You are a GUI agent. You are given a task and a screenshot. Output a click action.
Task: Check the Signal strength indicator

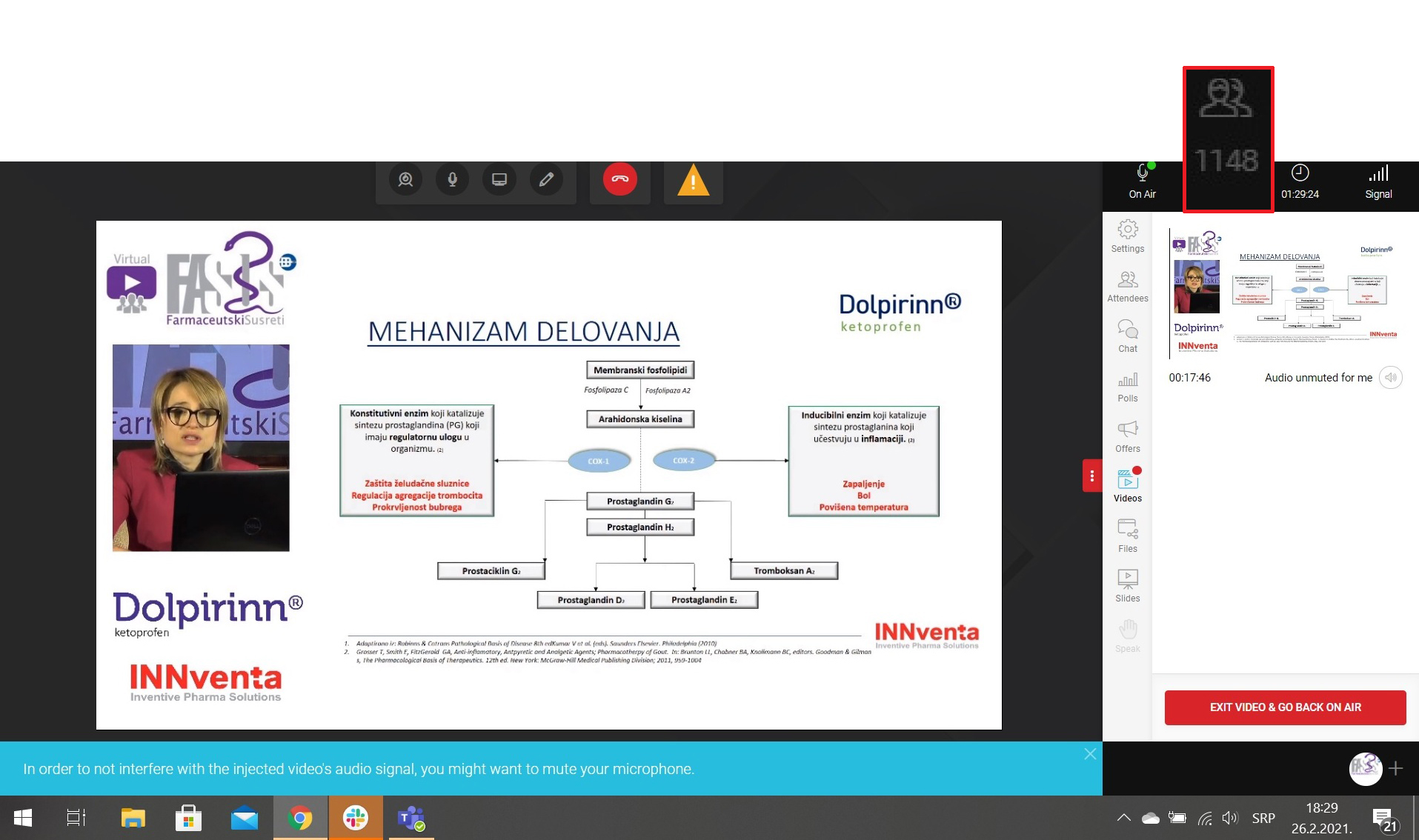click(1378, 182)
